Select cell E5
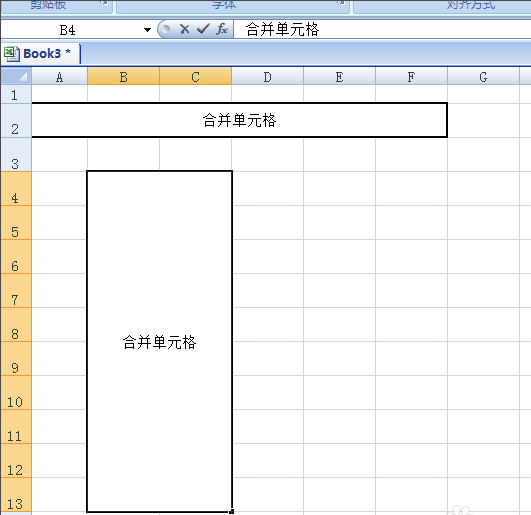This screenshot has width=531, height=515. pyautogui.click(x=339, y=222)
